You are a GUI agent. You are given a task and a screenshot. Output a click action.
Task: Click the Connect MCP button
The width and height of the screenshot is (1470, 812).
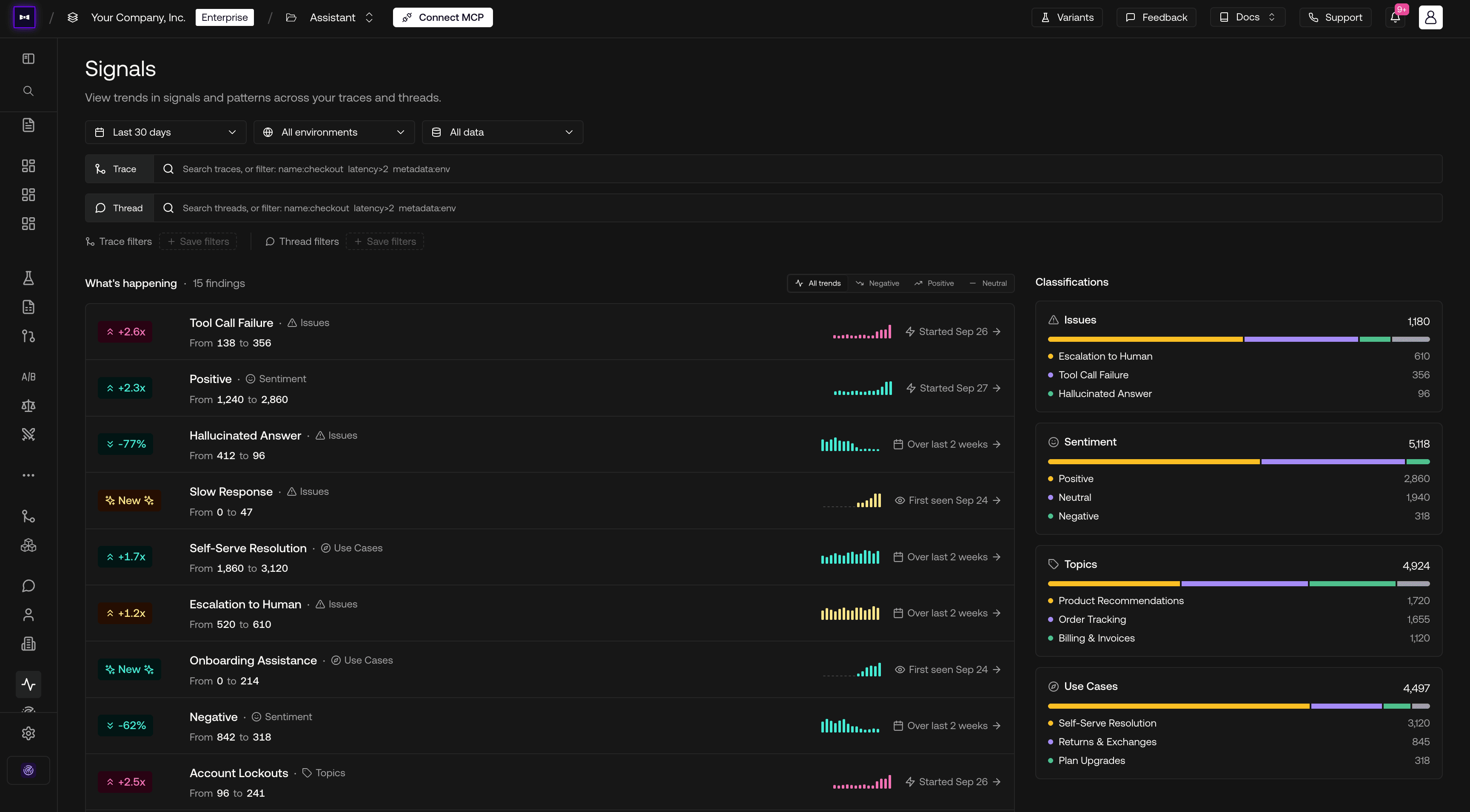click(443, 17)
